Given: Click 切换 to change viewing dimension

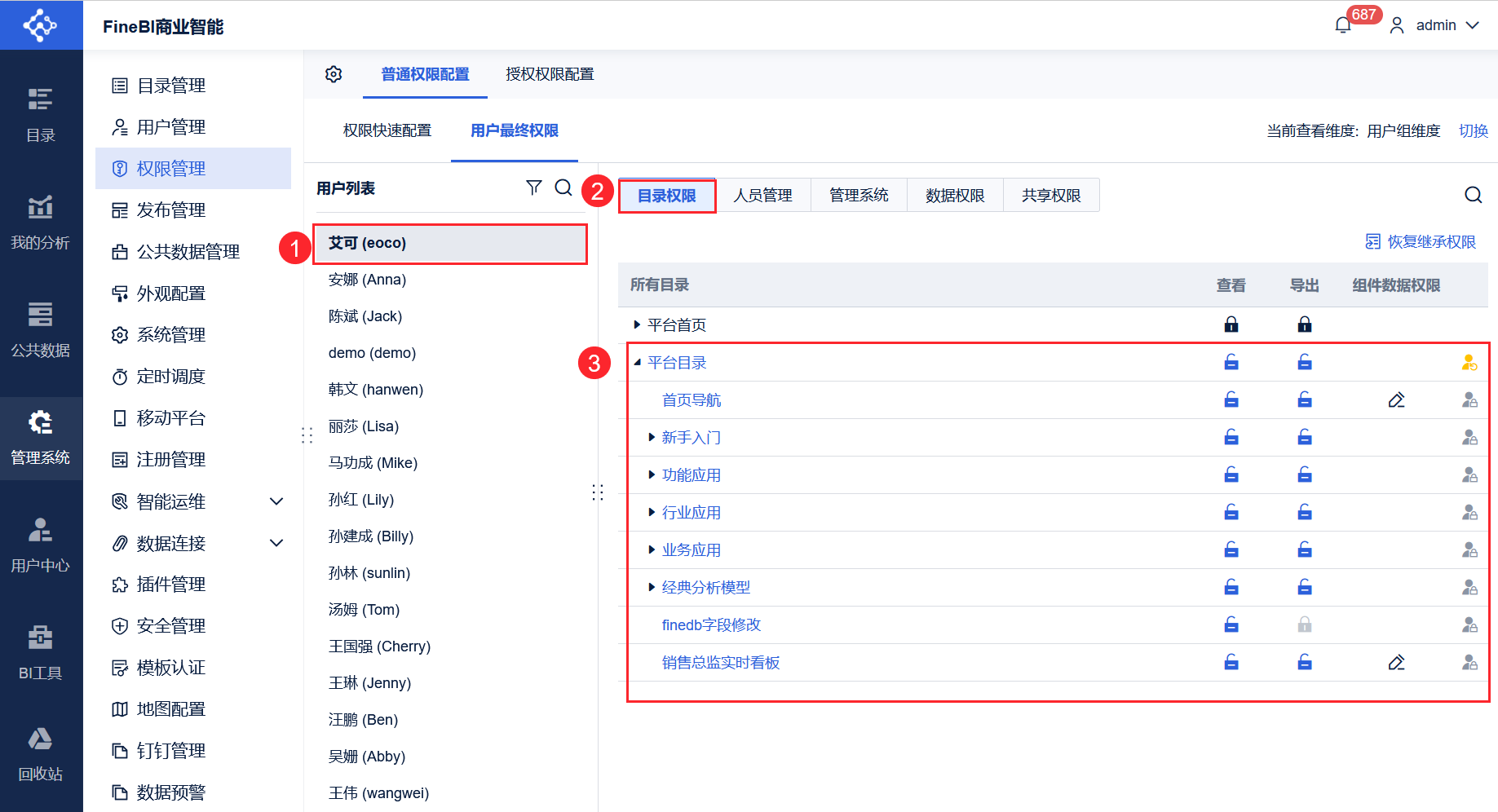Looking at the screenshot, I should (1474, 130).
